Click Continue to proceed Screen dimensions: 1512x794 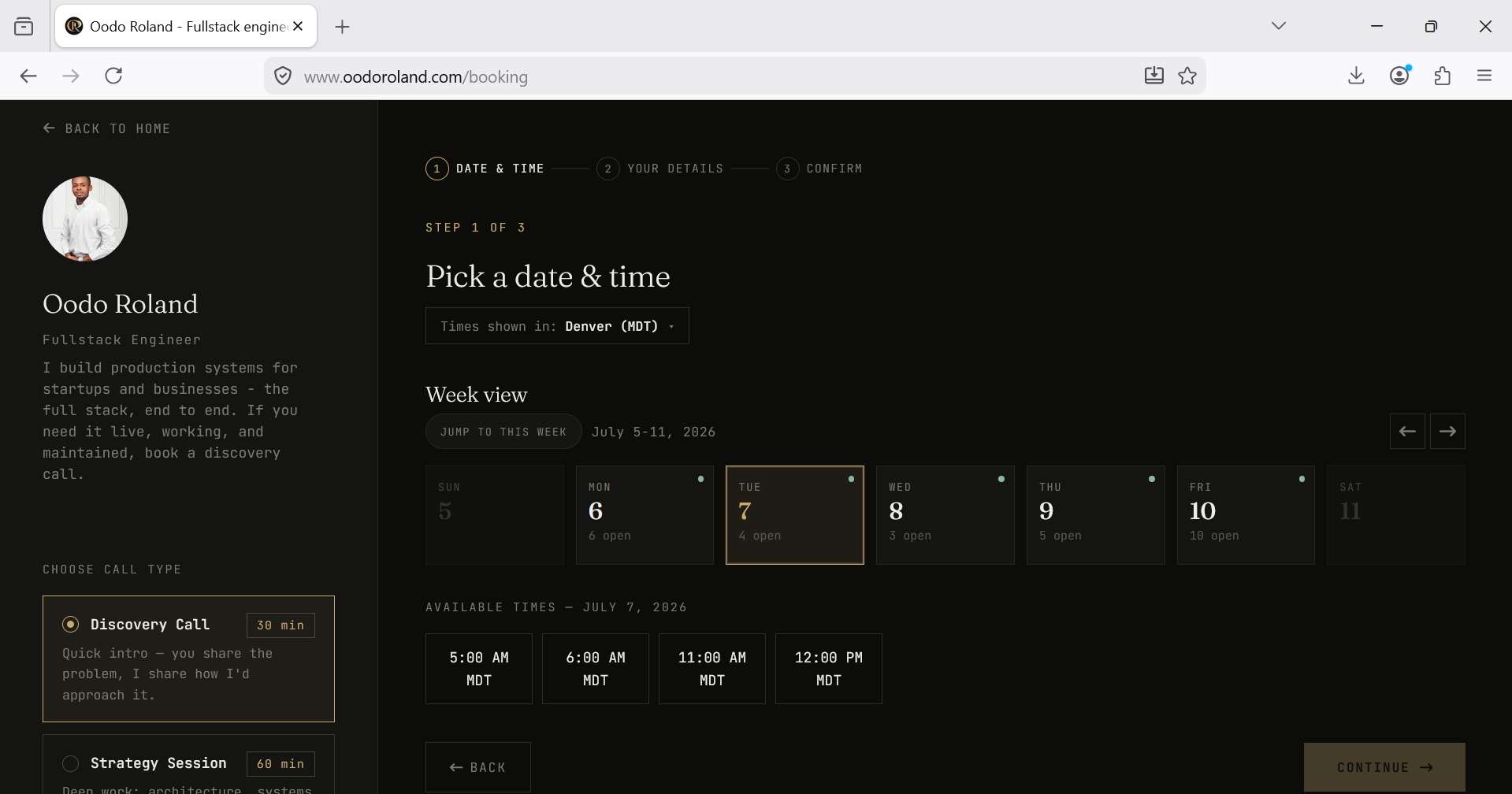[x=1384, y=767]
